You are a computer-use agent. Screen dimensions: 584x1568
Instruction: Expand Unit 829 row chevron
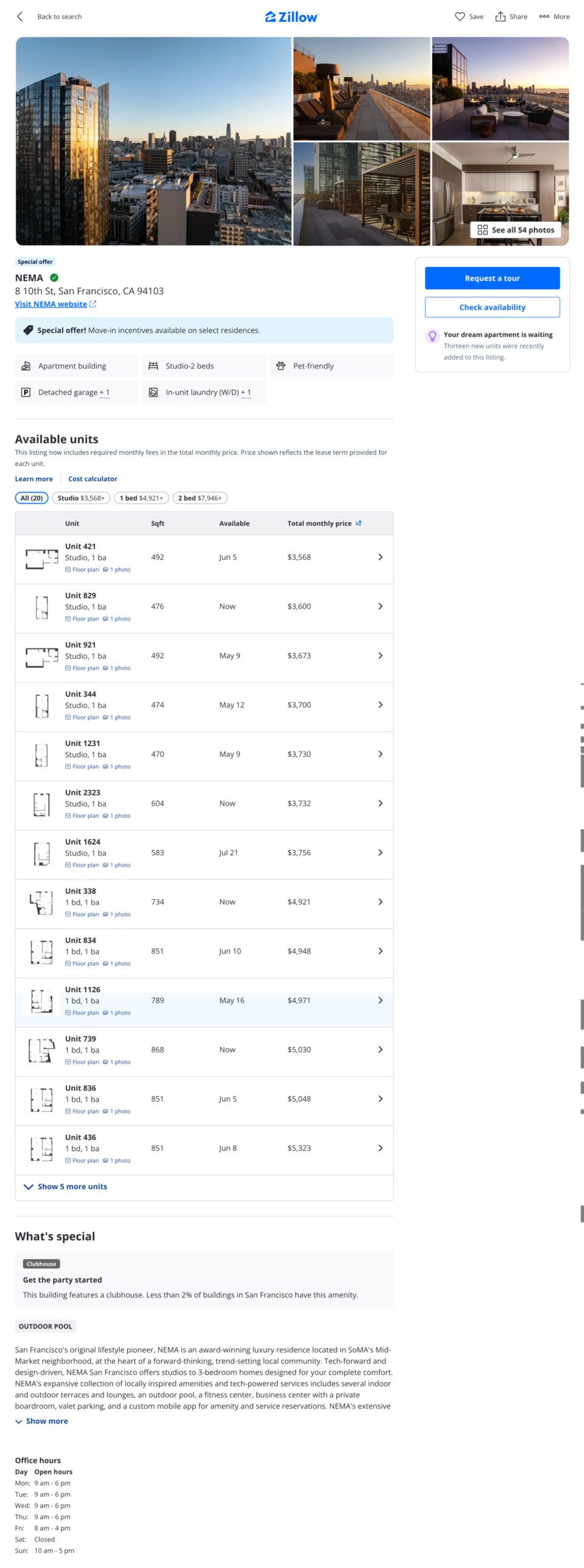tap(380, 606)
